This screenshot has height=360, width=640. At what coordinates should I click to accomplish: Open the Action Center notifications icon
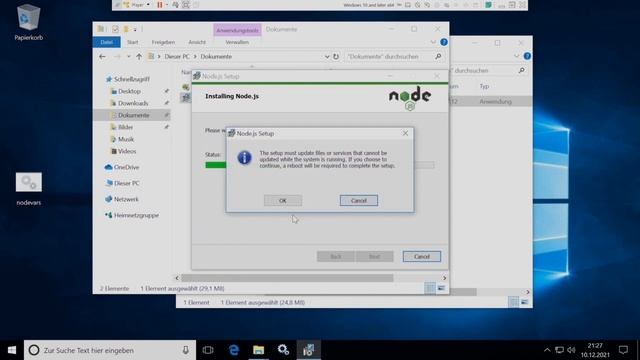(623, 350)
